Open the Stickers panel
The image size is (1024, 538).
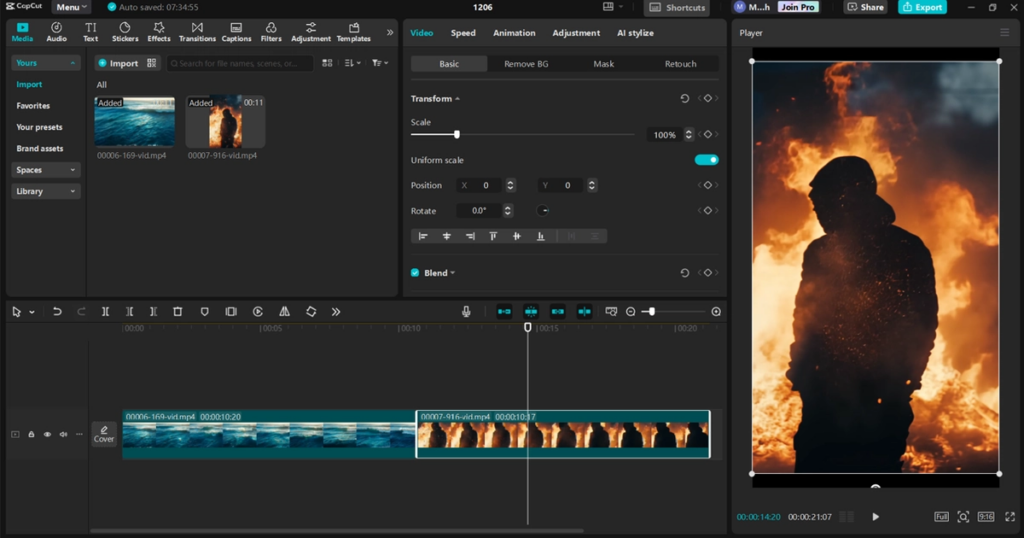(x=125, y=32)
